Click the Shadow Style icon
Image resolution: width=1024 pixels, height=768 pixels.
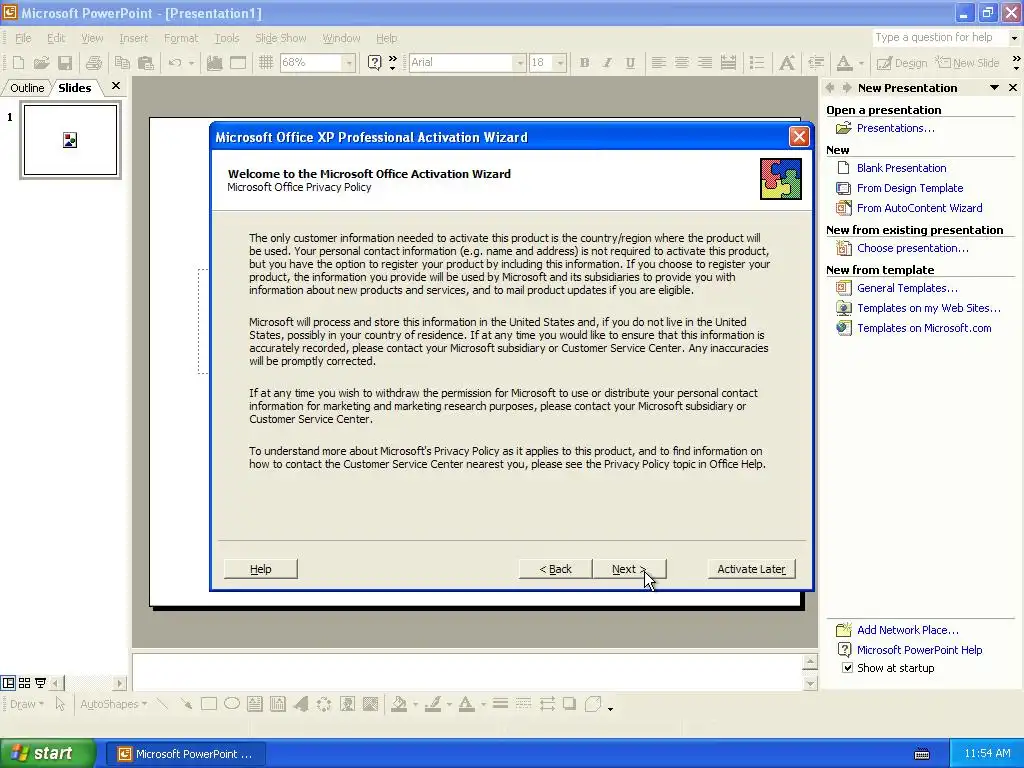point(569,704)
